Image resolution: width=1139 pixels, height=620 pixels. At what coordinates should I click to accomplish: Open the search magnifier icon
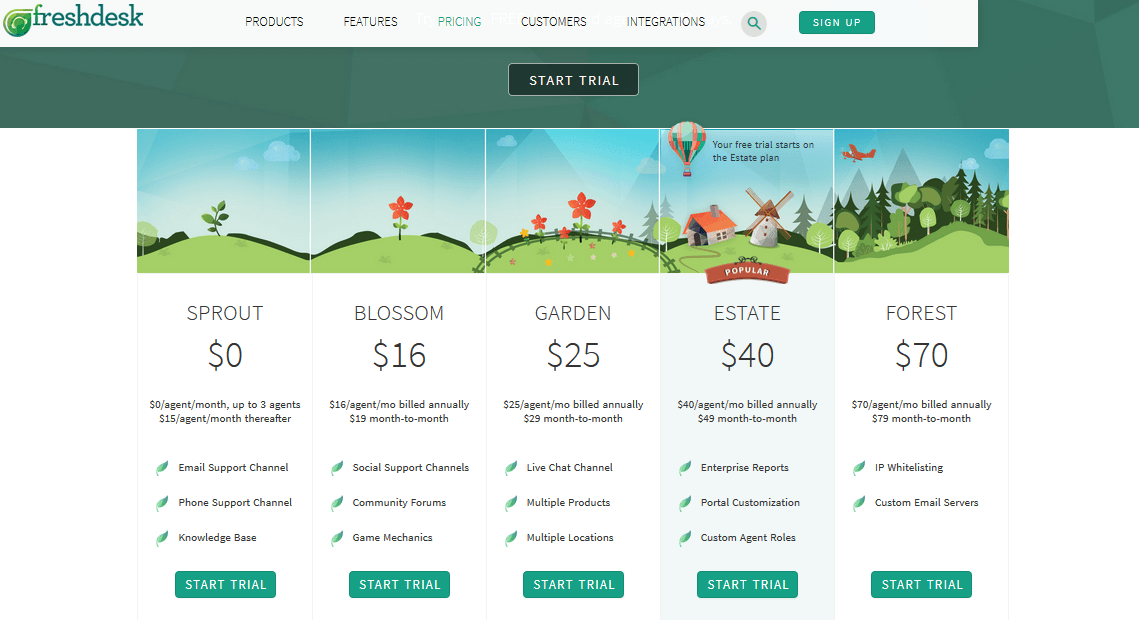coord(754,23)
